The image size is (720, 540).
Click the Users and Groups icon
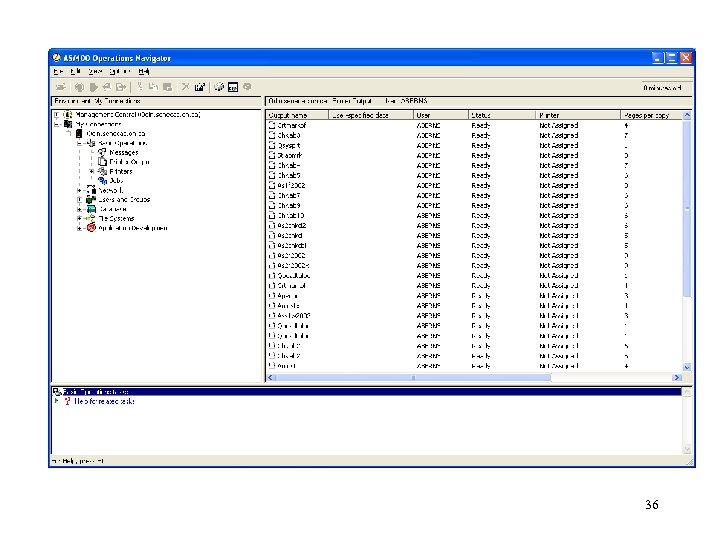coord(91,199)
